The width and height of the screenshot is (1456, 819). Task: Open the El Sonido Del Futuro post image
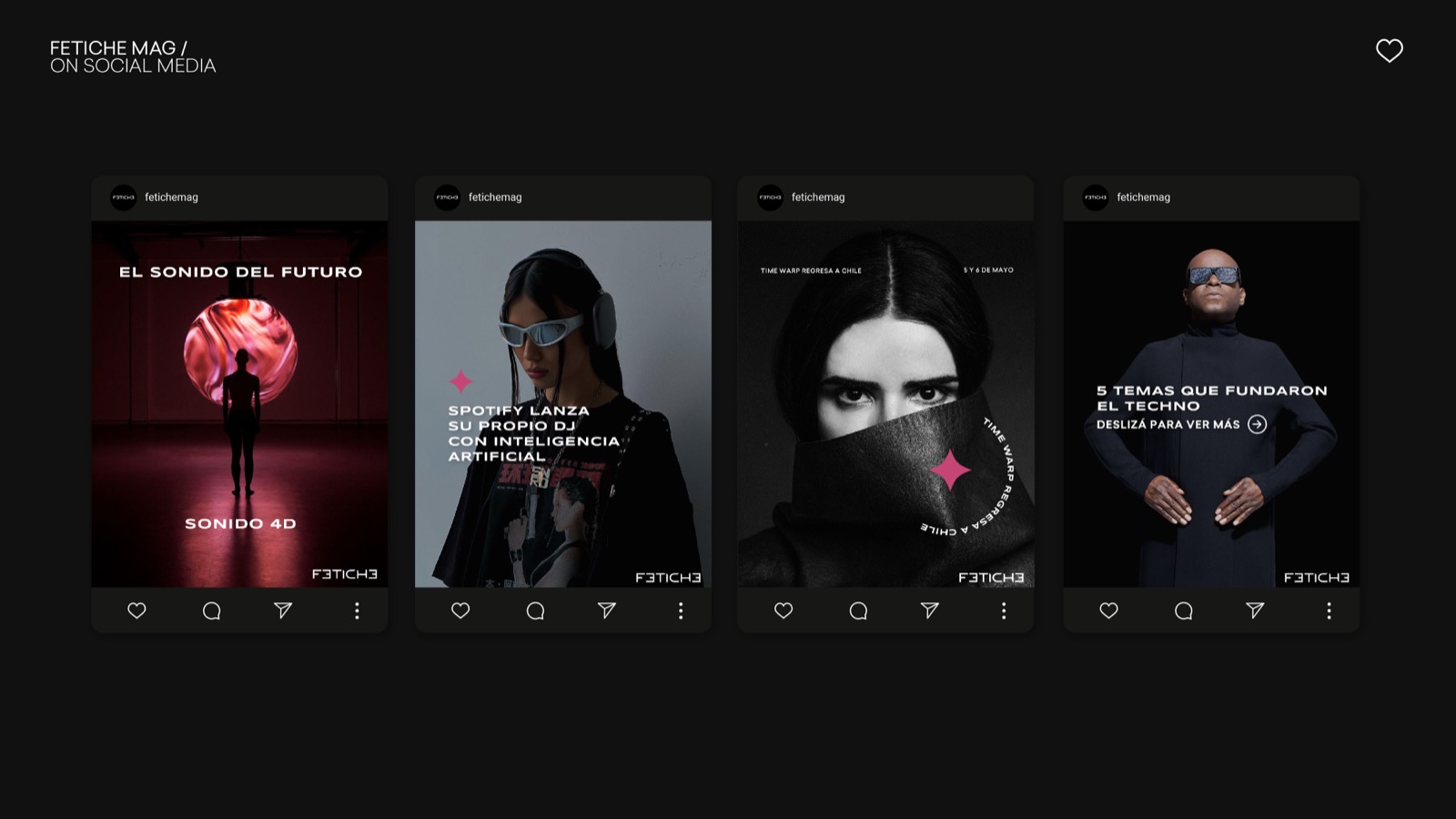pos(239,404)
